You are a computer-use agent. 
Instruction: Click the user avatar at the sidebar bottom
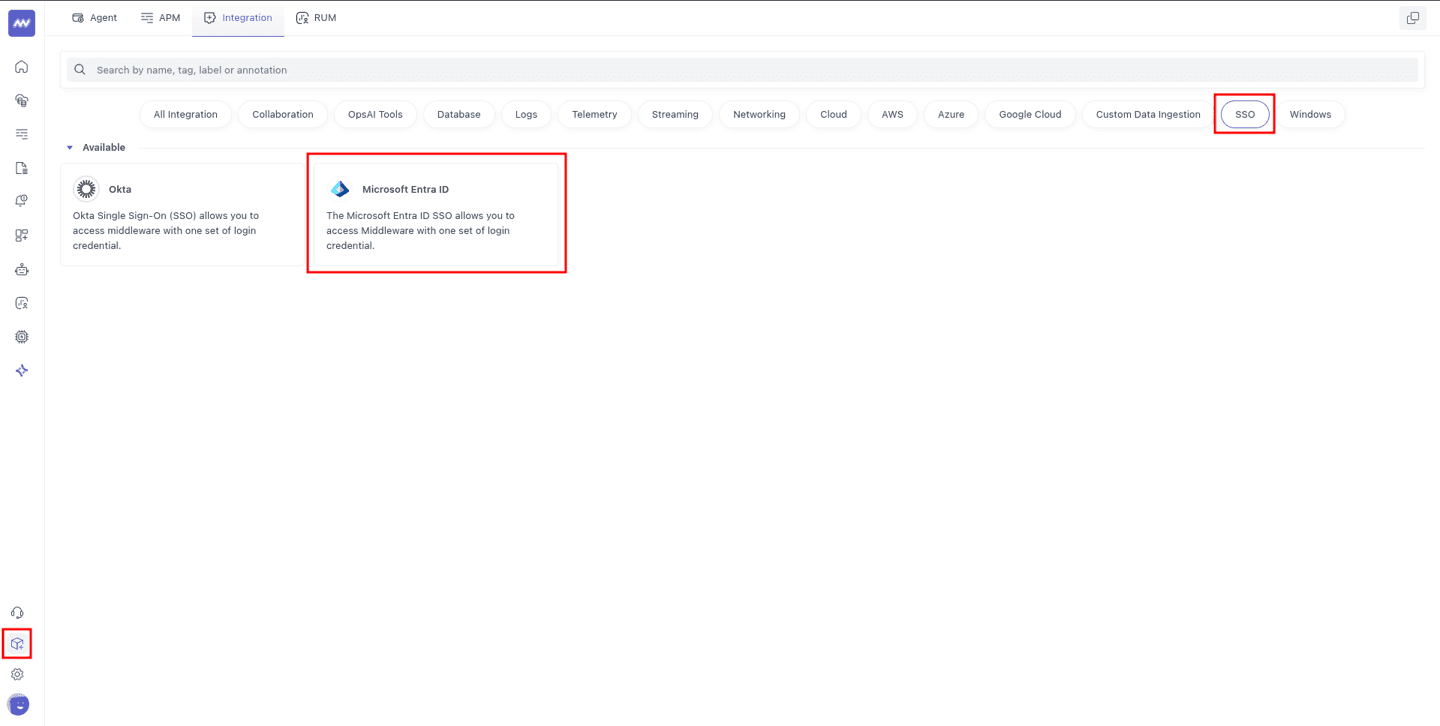(20, 705)
